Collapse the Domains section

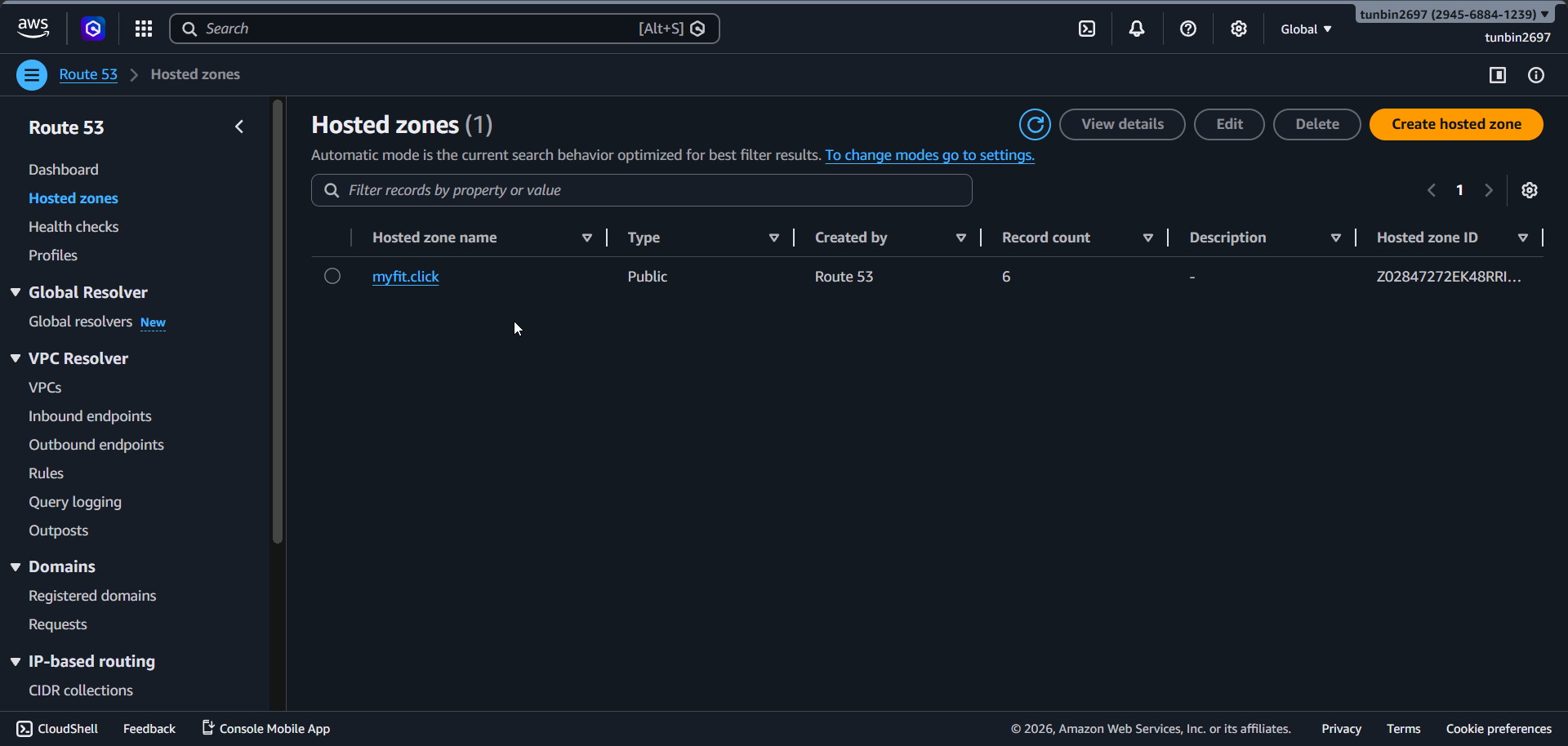coord(16,566)
